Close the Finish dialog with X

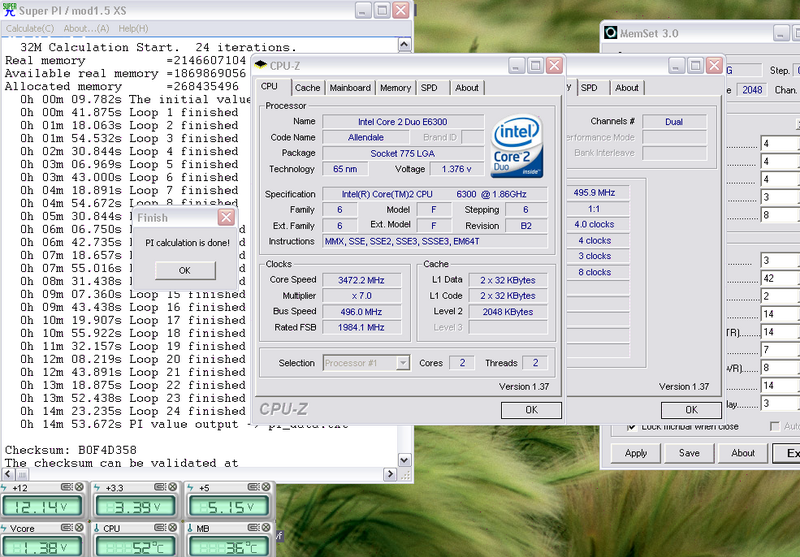pos(226,218)
